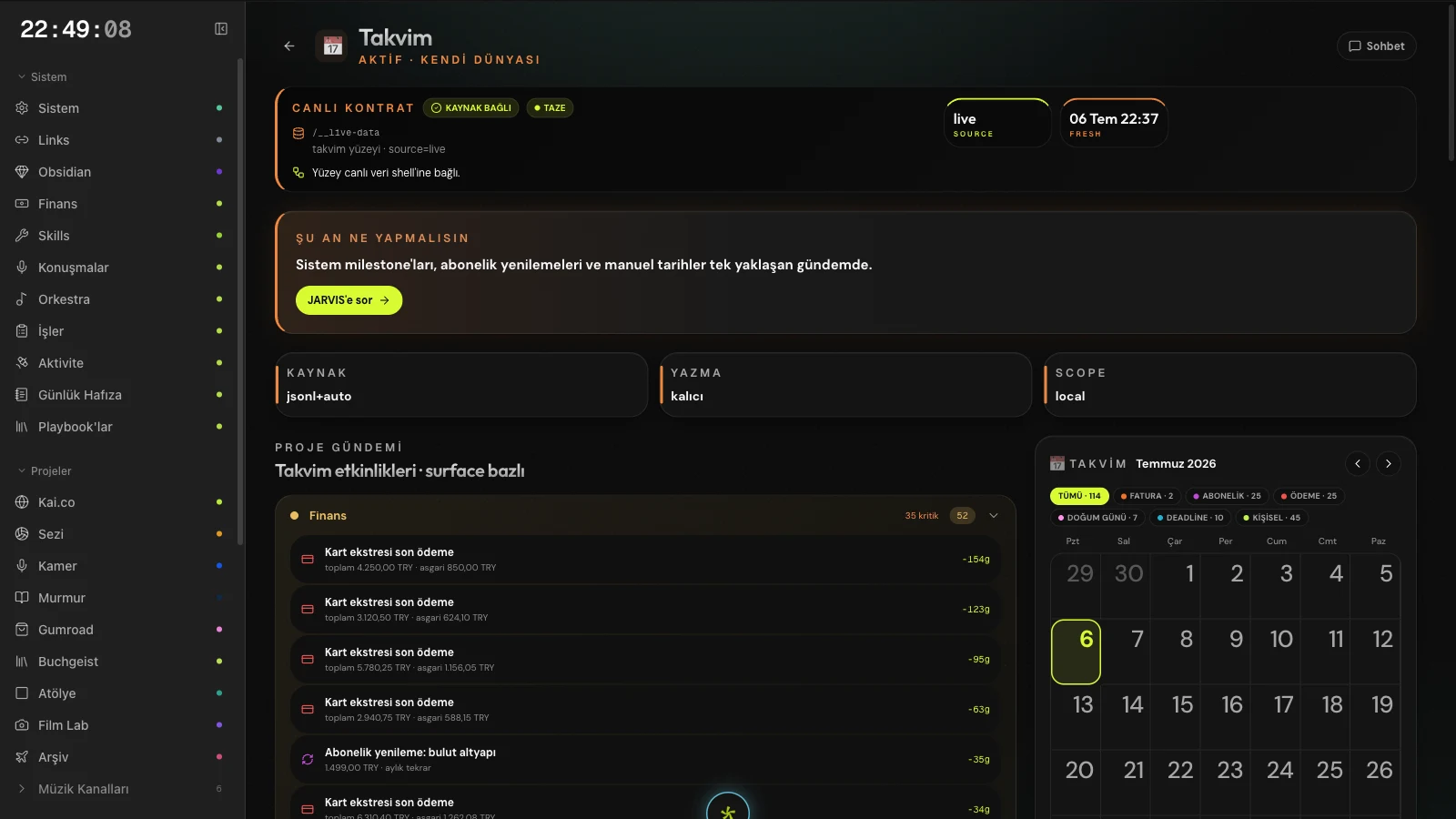Viewport: 1456px width, 819px height.
Task: Click the Orkestra music note icon
Action: 22,299
